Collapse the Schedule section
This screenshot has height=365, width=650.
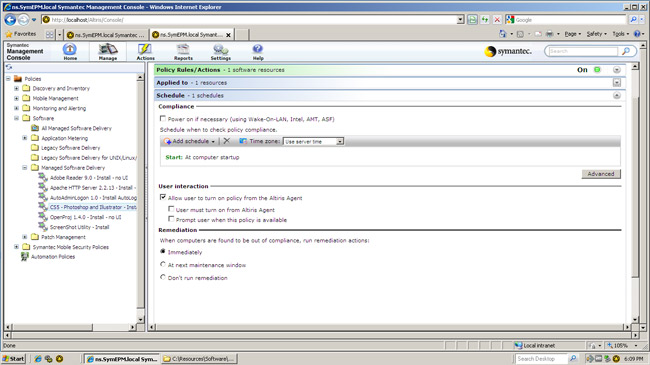coord(617,95)
